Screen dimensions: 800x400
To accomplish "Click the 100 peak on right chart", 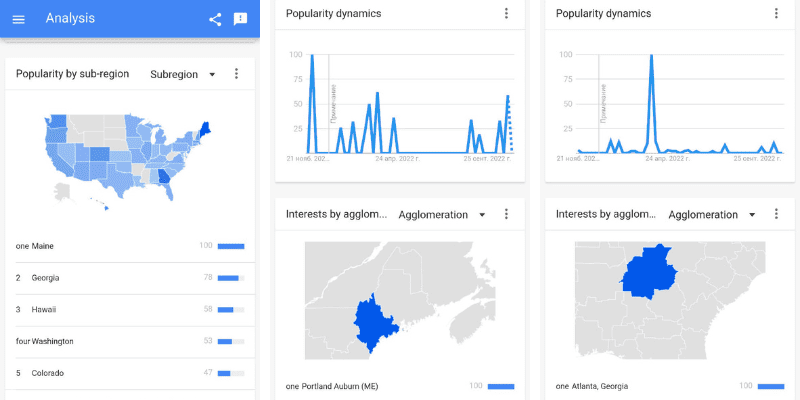I will pyautogui.click(x=652, y=56).
